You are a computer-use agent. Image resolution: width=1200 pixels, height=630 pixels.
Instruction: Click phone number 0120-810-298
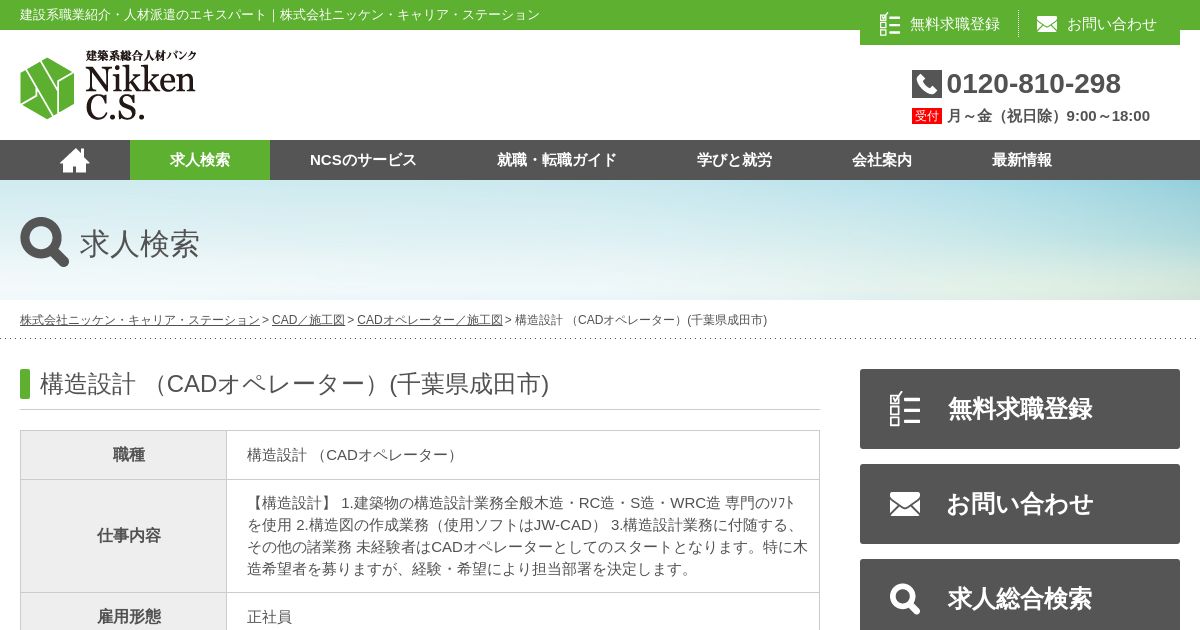(1034, 84)
